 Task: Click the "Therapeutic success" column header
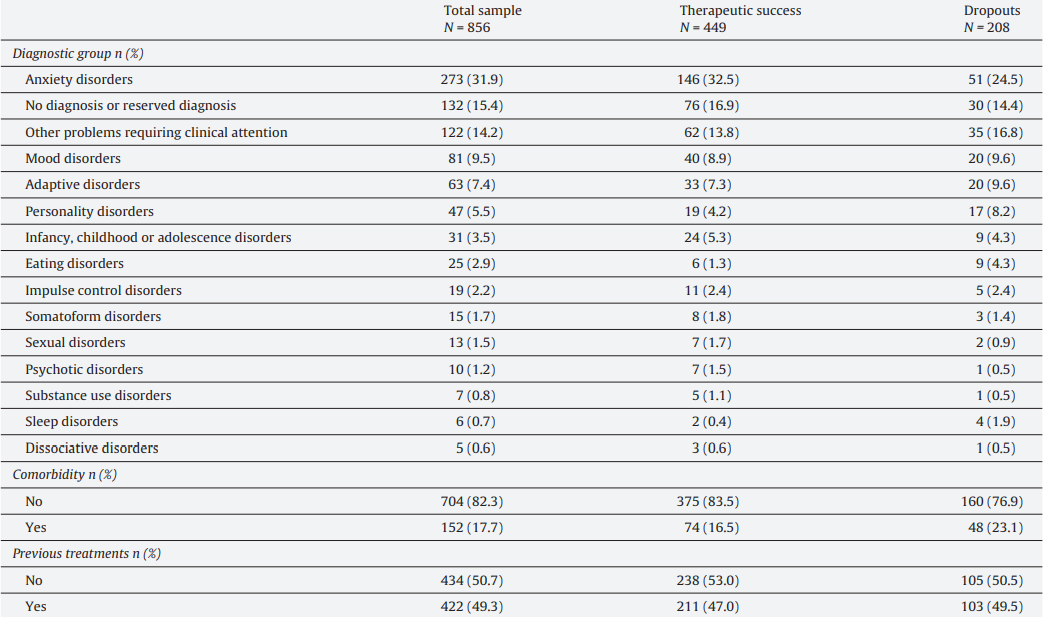pos(740,11)
